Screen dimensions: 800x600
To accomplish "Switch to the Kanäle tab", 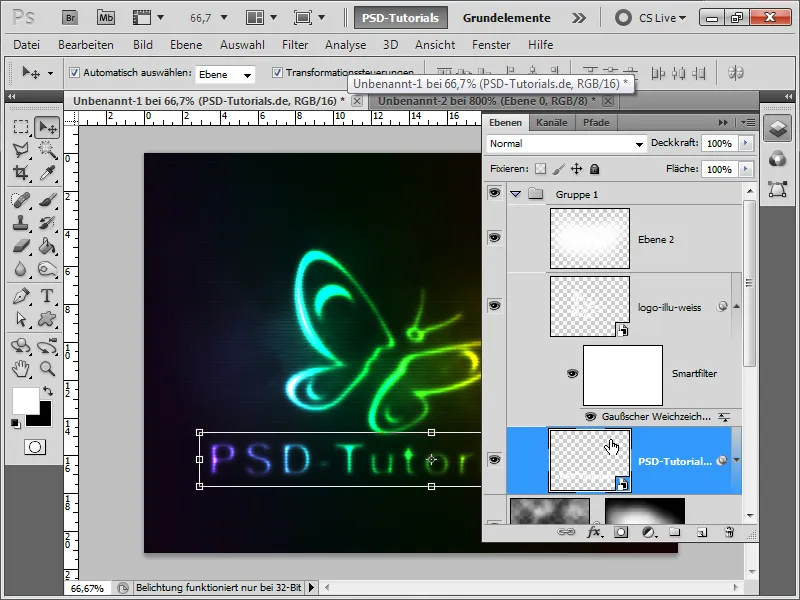I will click(552, 122).
